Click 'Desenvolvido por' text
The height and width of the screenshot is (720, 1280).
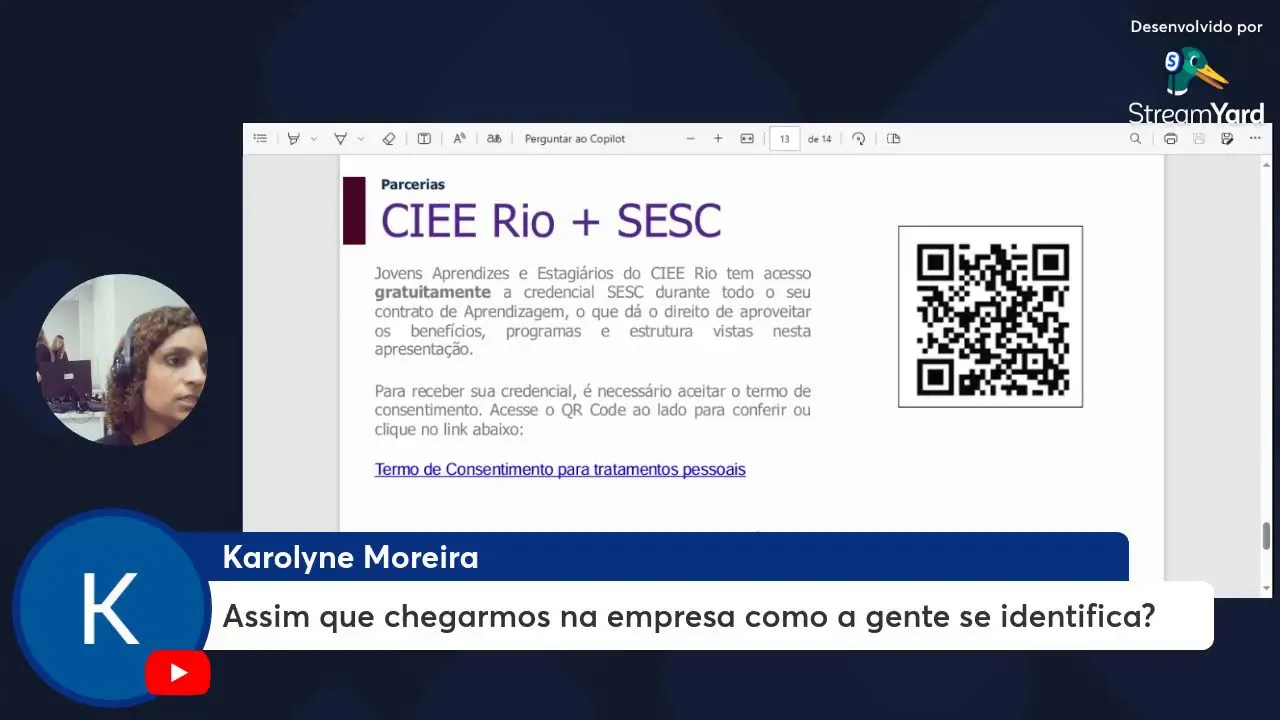1197,27
